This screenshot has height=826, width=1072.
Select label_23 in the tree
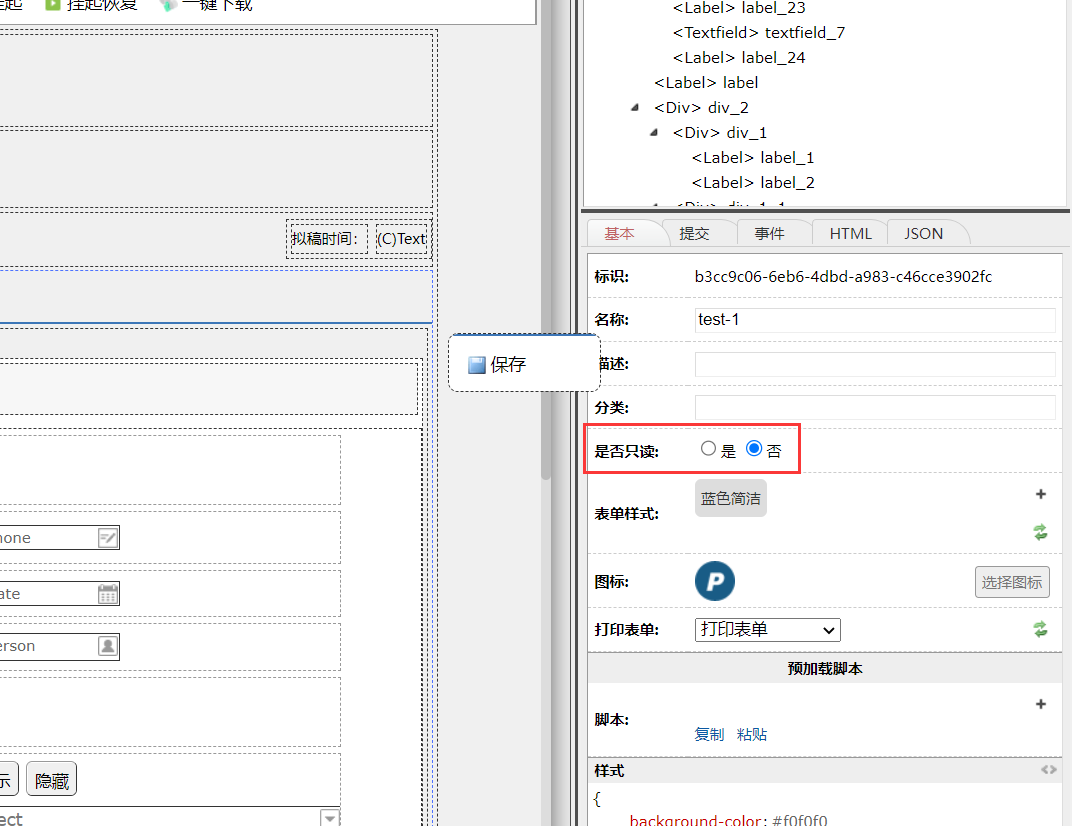(x=739, y=8)
